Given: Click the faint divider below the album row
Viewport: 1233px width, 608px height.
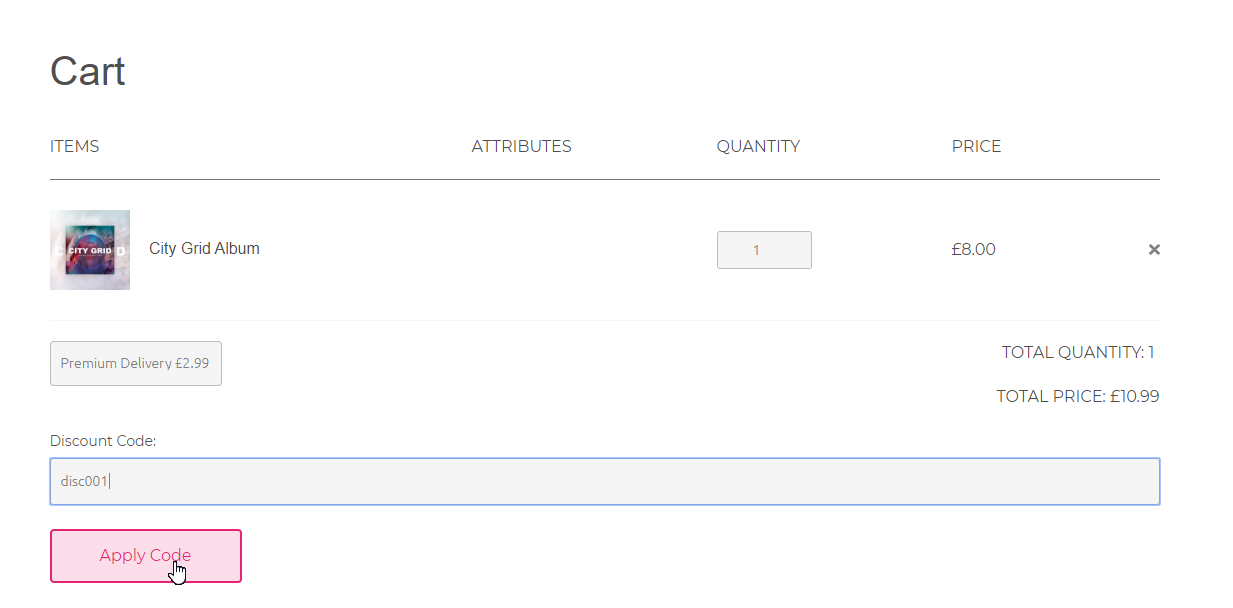Looking at the screenshot, I should click(604, 320).
